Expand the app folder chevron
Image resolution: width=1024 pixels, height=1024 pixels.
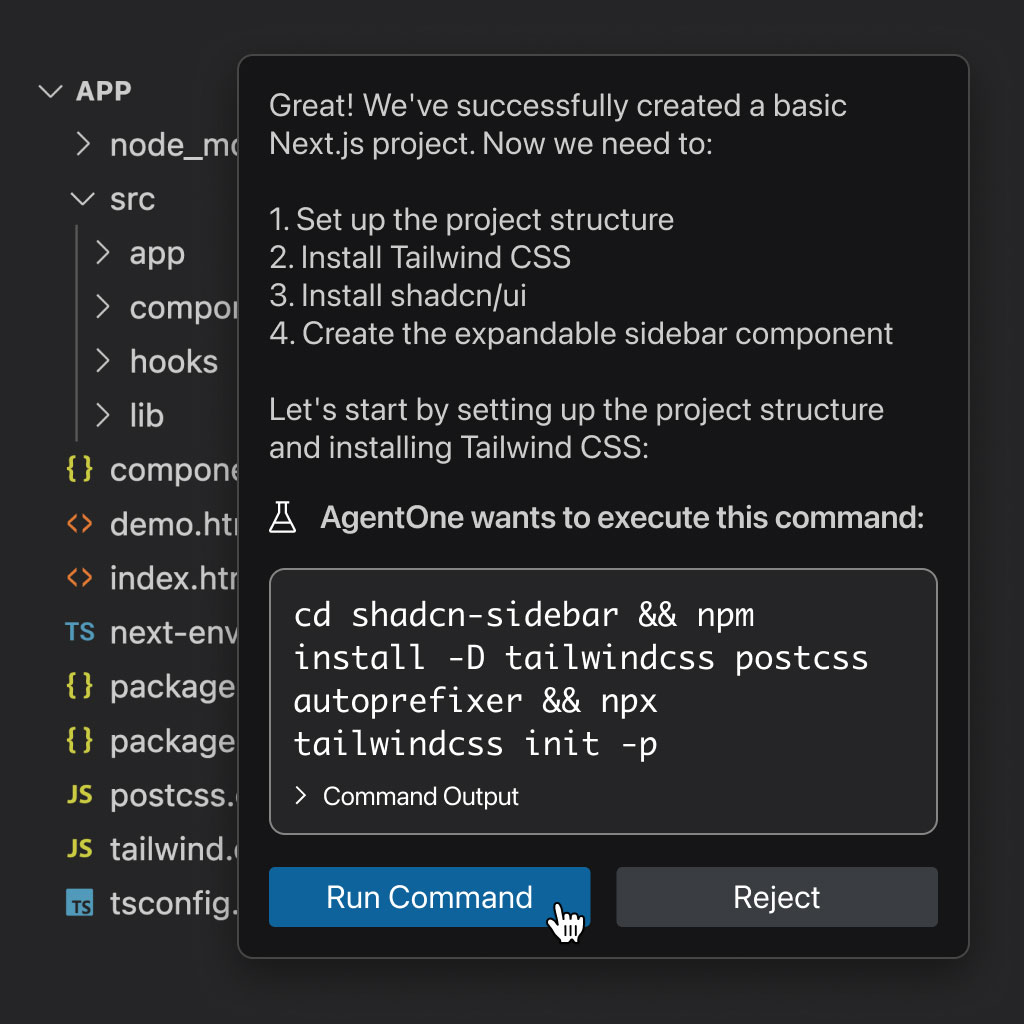[x=102, y=253]
